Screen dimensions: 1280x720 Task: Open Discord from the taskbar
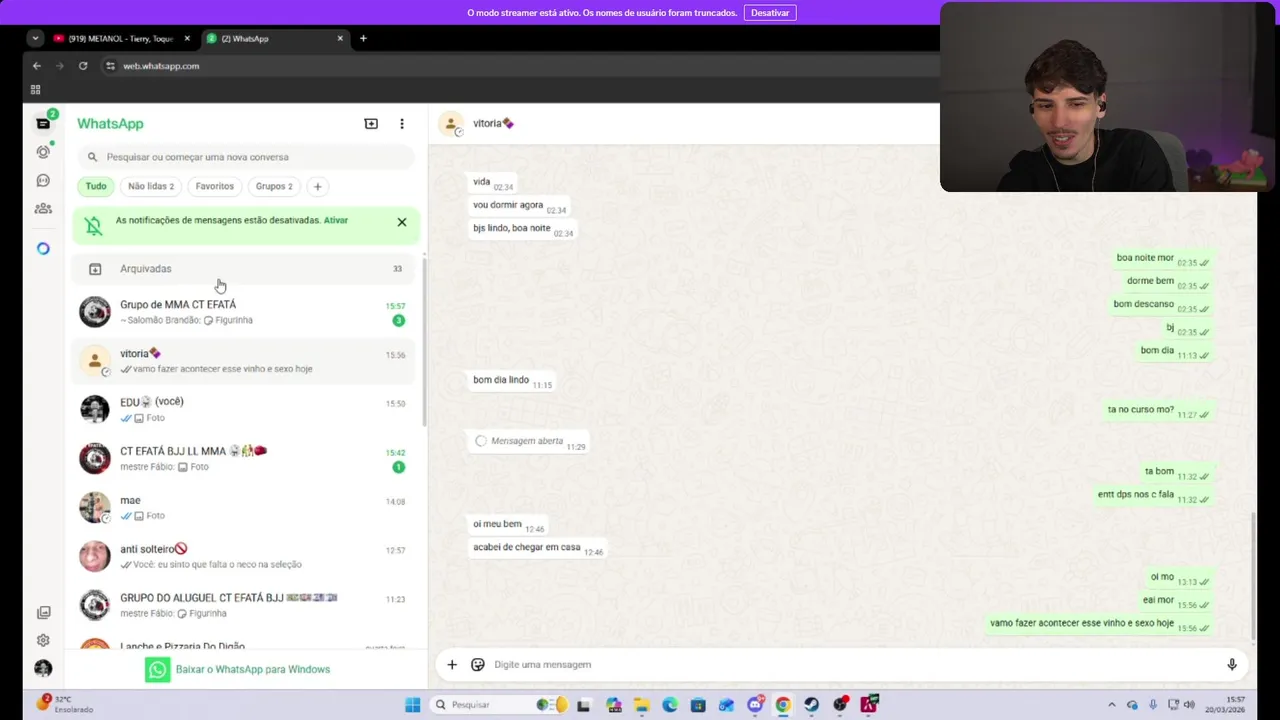pos(755,705)
